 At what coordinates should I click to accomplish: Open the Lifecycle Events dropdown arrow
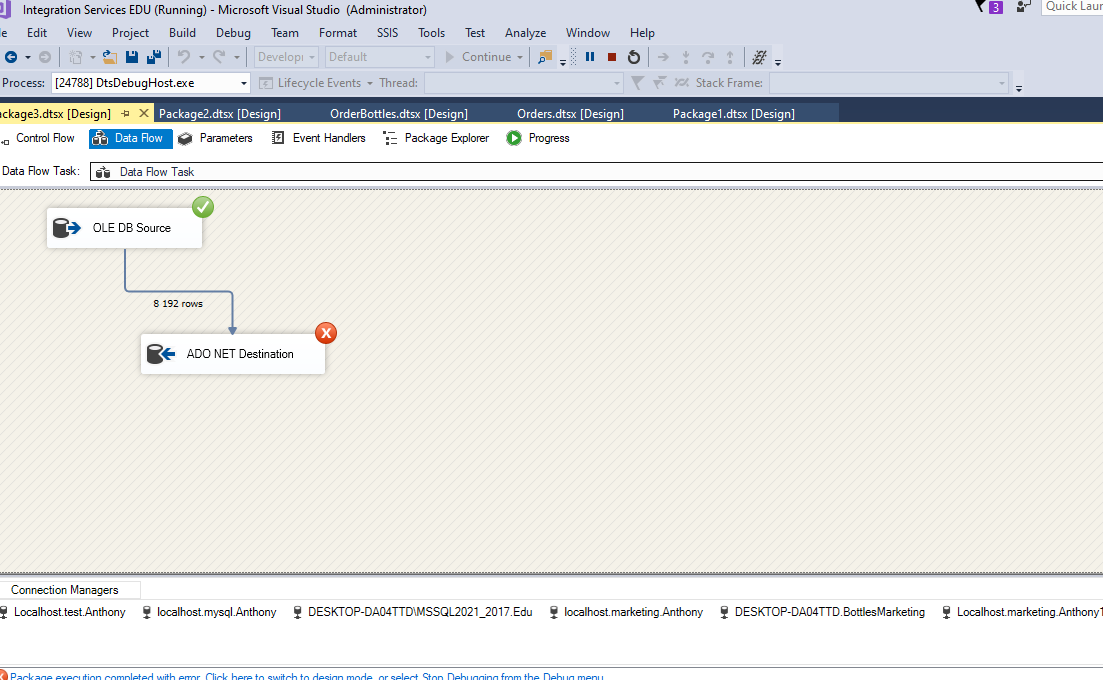tap(369, 83)
